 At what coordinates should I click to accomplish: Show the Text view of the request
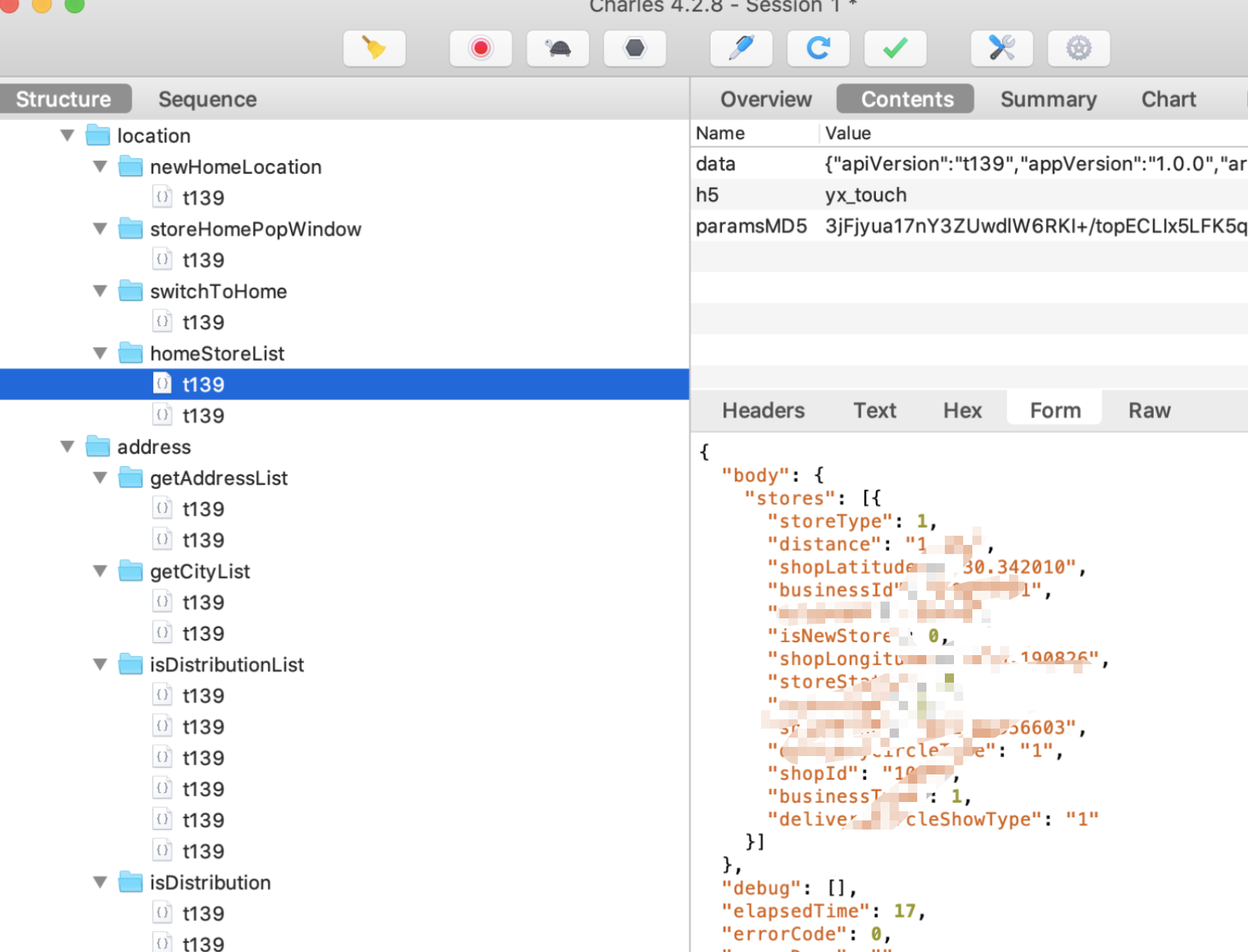874,411
